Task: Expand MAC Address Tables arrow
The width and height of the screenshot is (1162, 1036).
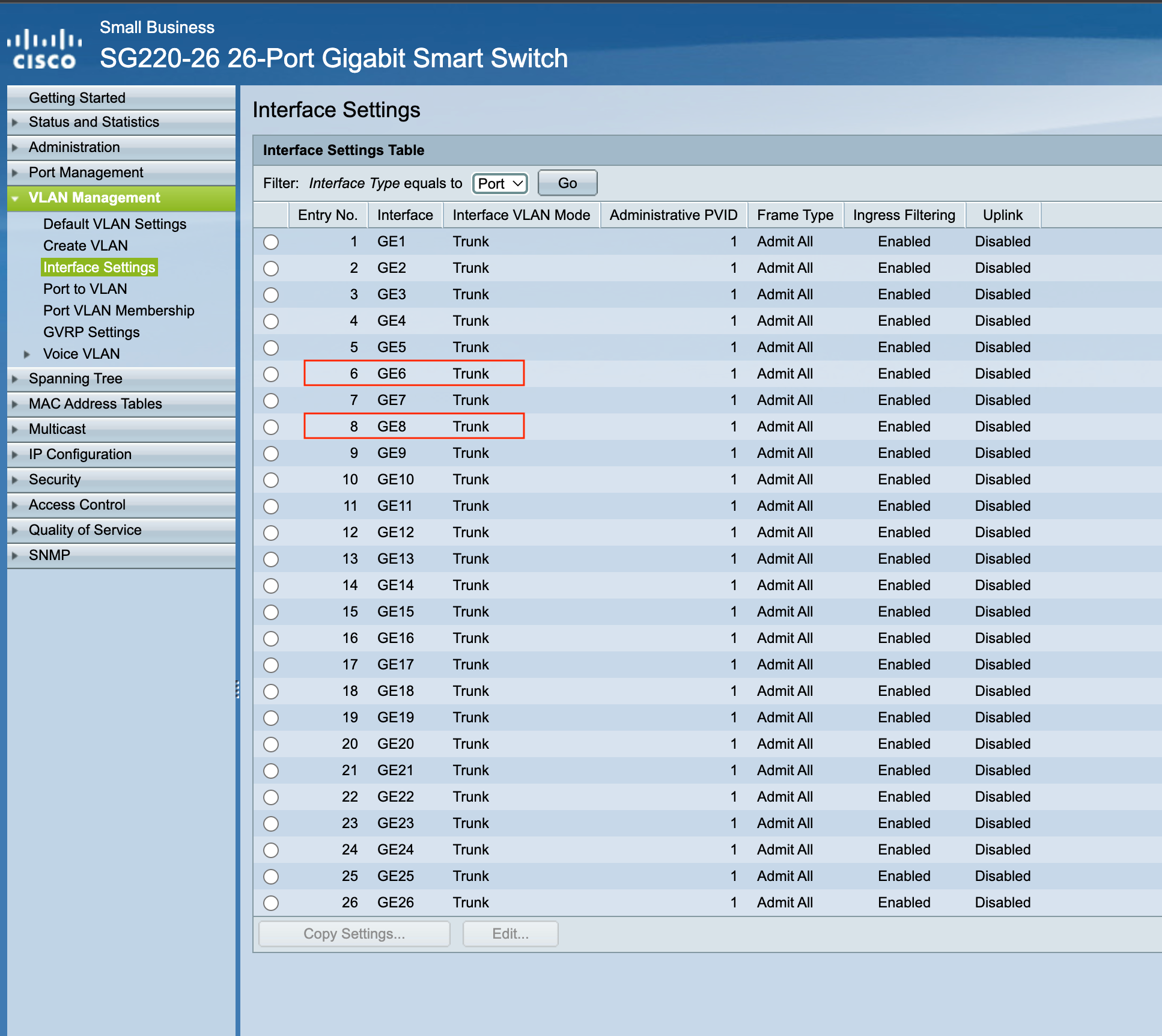Action: [x=15, y=404]
